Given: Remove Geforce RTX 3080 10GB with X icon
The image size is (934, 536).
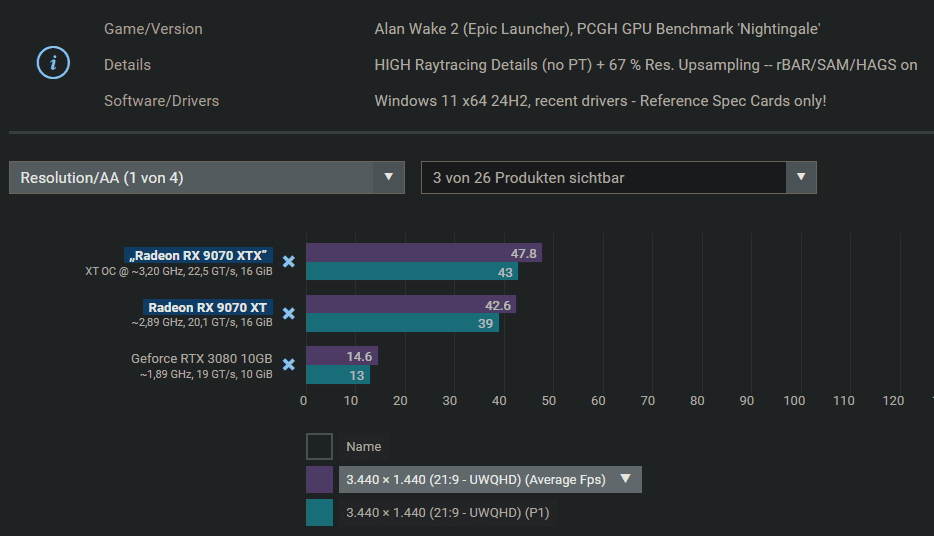Looking at the screenshot, I should [x=288, y=364].
